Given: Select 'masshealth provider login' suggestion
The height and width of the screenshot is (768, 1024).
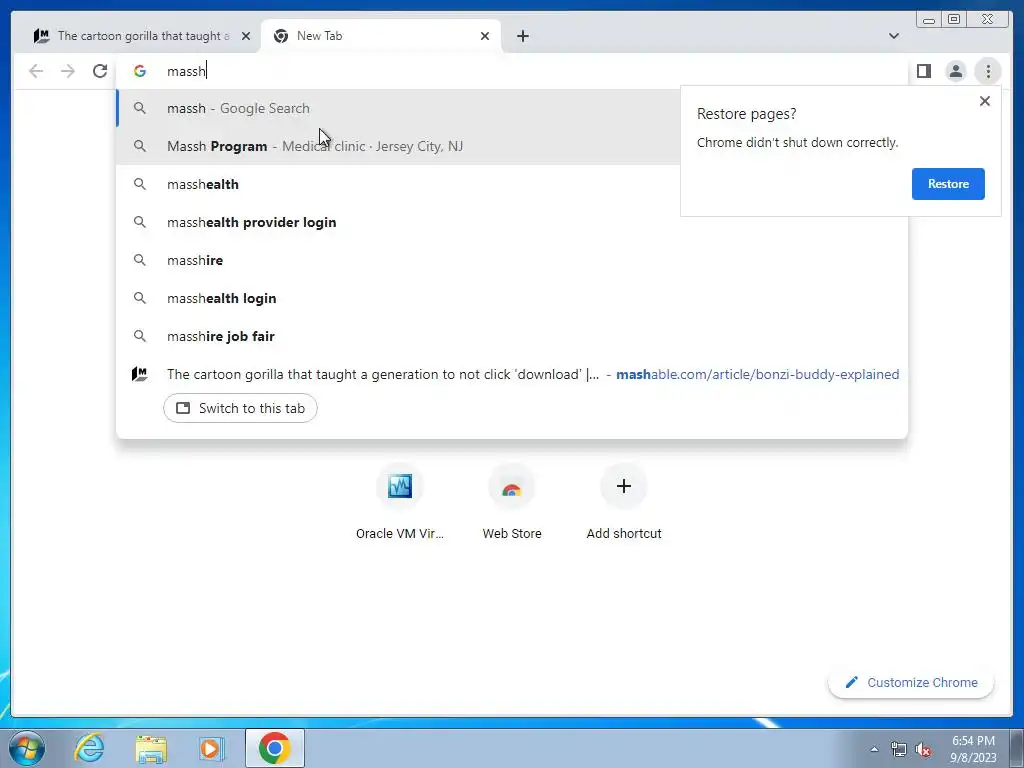Looking at the screenshot, I should (512, 222).
